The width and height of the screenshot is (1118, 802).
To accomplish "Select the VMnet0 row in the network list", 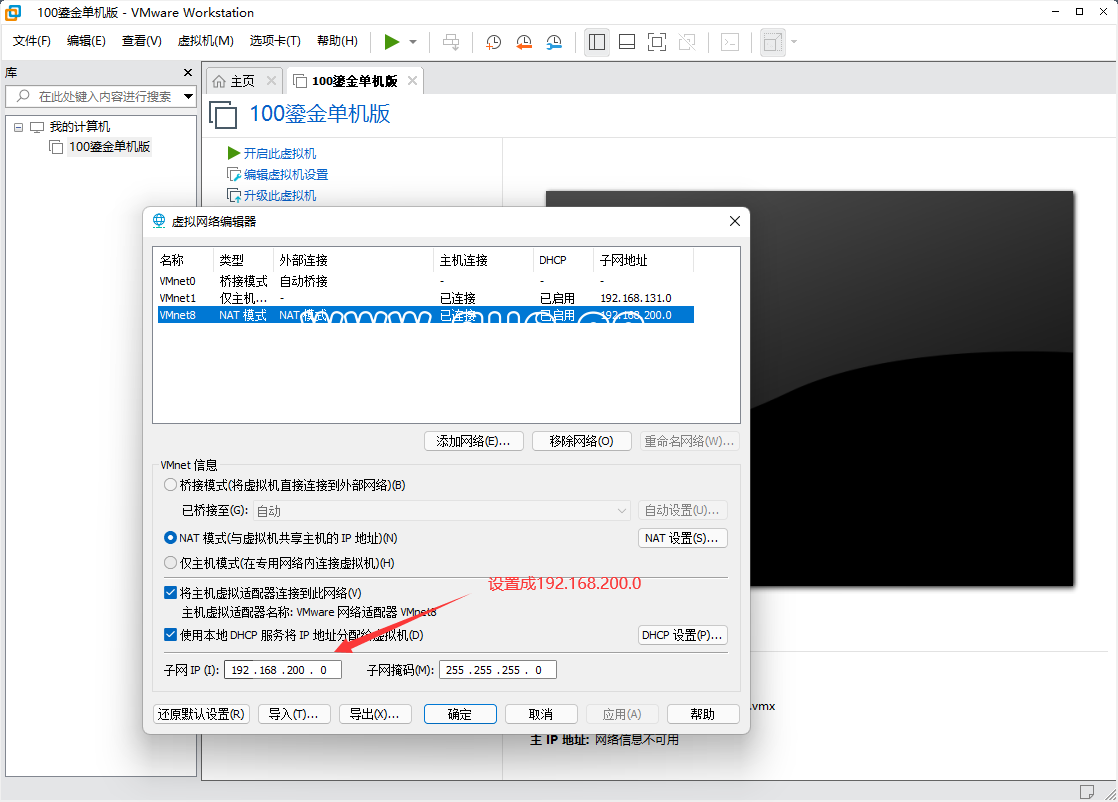I will pos(426,282).
